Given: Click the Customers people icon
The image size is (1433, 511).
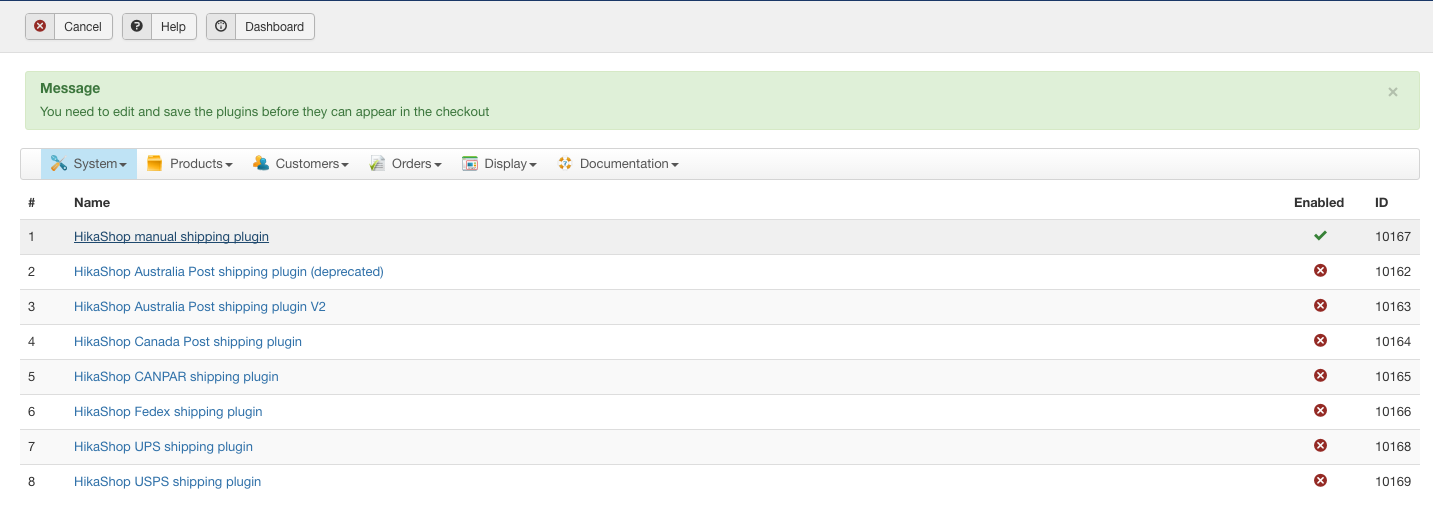Looking at the screenshot, I should pyautogui.click(x=261, y=164).
